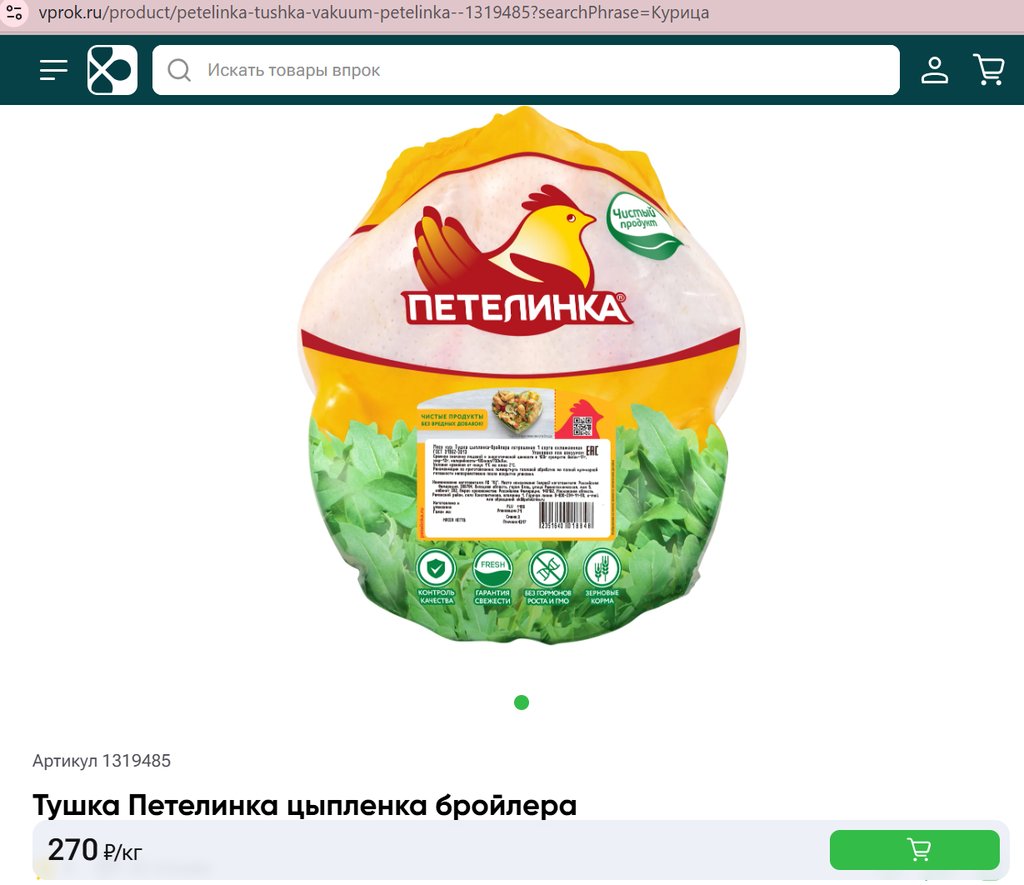Click the site settings icon in address bar
Viewport: 1024px width, 885px height.
14,12
